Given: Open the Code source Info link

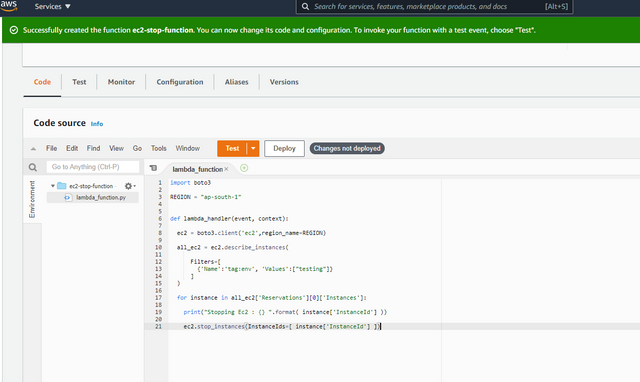Looking at the screenshot, I should coord(97,124).
